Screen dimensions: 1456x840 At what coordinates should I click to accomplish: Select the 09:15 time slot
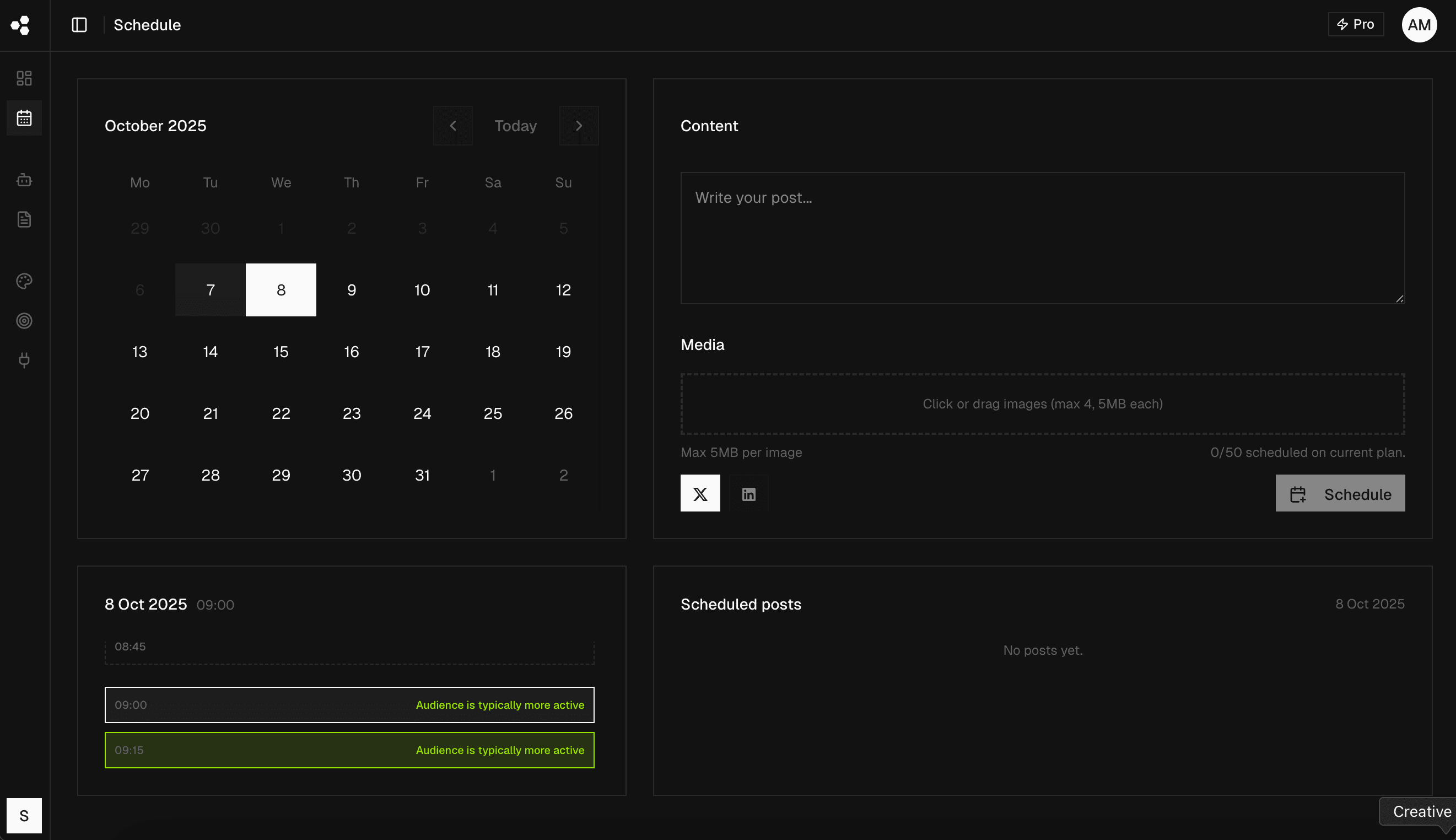[349, 750]
